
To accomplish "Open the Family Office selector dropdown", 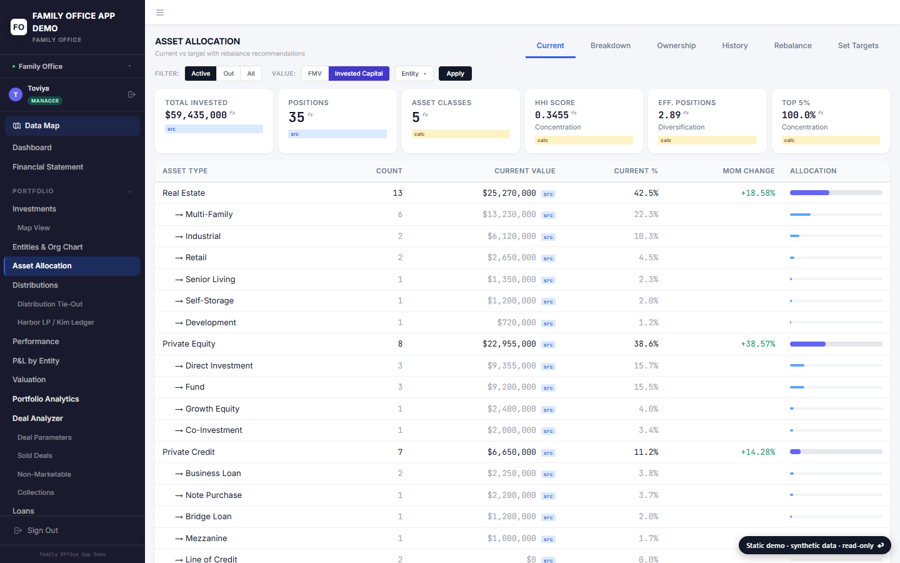I will (72, 67).
